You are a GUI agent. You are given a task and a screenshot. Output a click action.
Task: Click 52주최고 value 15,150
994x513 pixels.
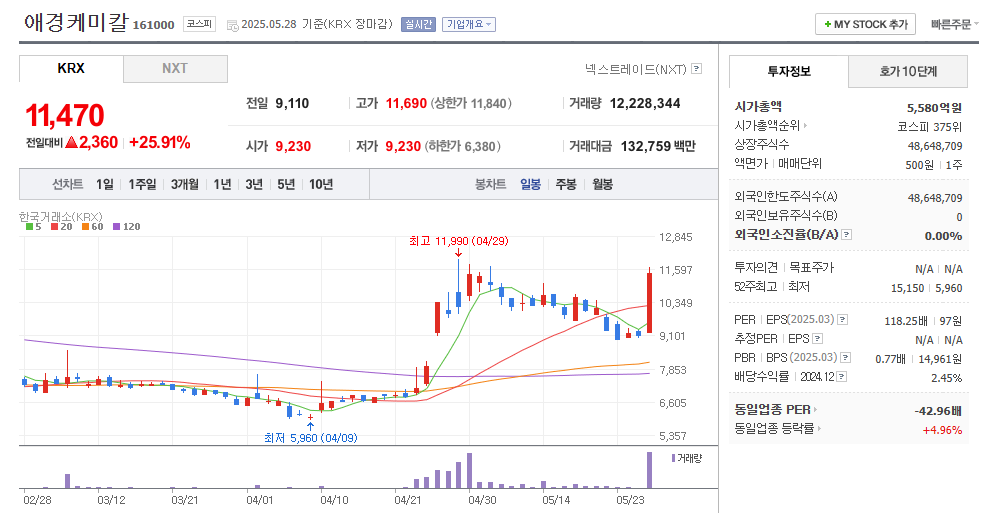907,288
